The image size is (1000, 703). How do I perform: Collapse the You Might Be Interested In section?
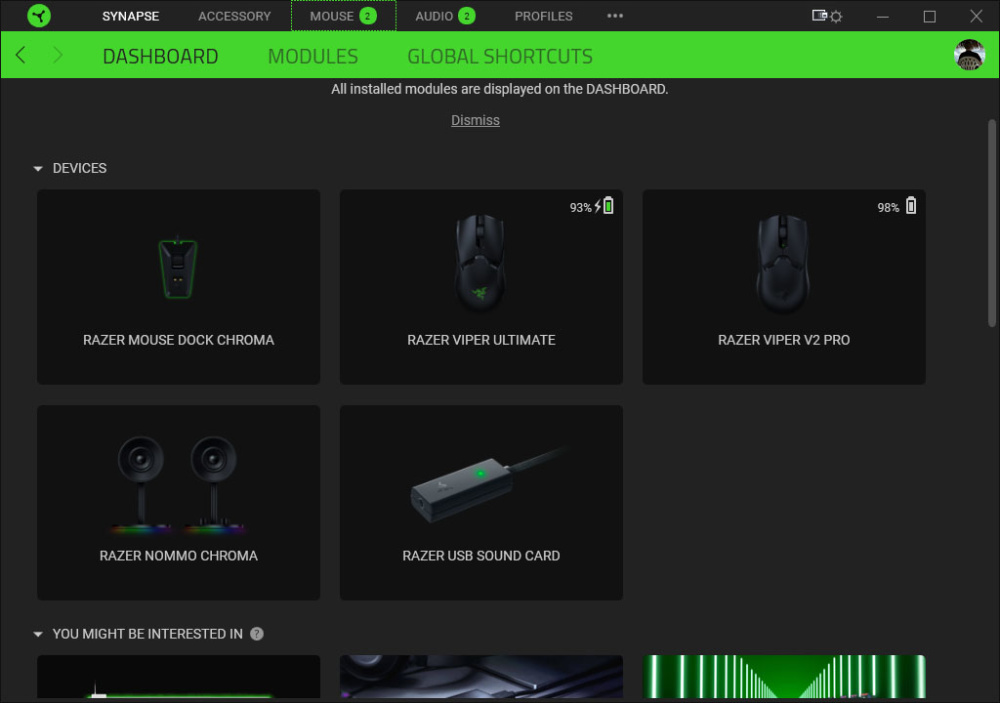pyautogui.click(x=38, y=634)
